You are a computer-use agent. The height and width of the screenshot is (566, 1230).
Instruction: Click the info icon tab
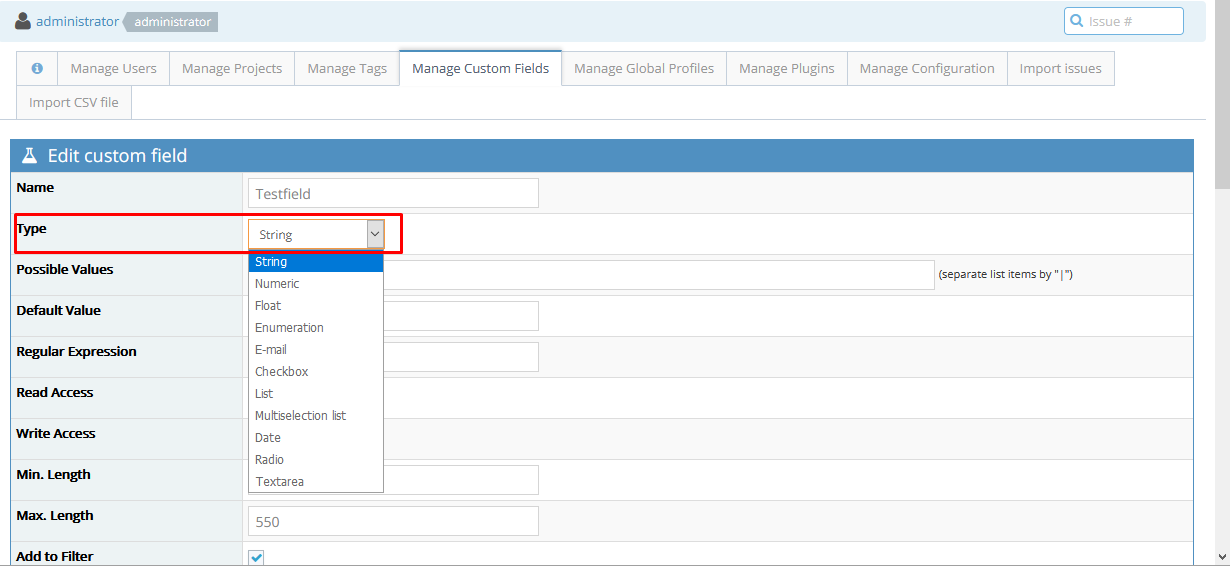point(37,68)
